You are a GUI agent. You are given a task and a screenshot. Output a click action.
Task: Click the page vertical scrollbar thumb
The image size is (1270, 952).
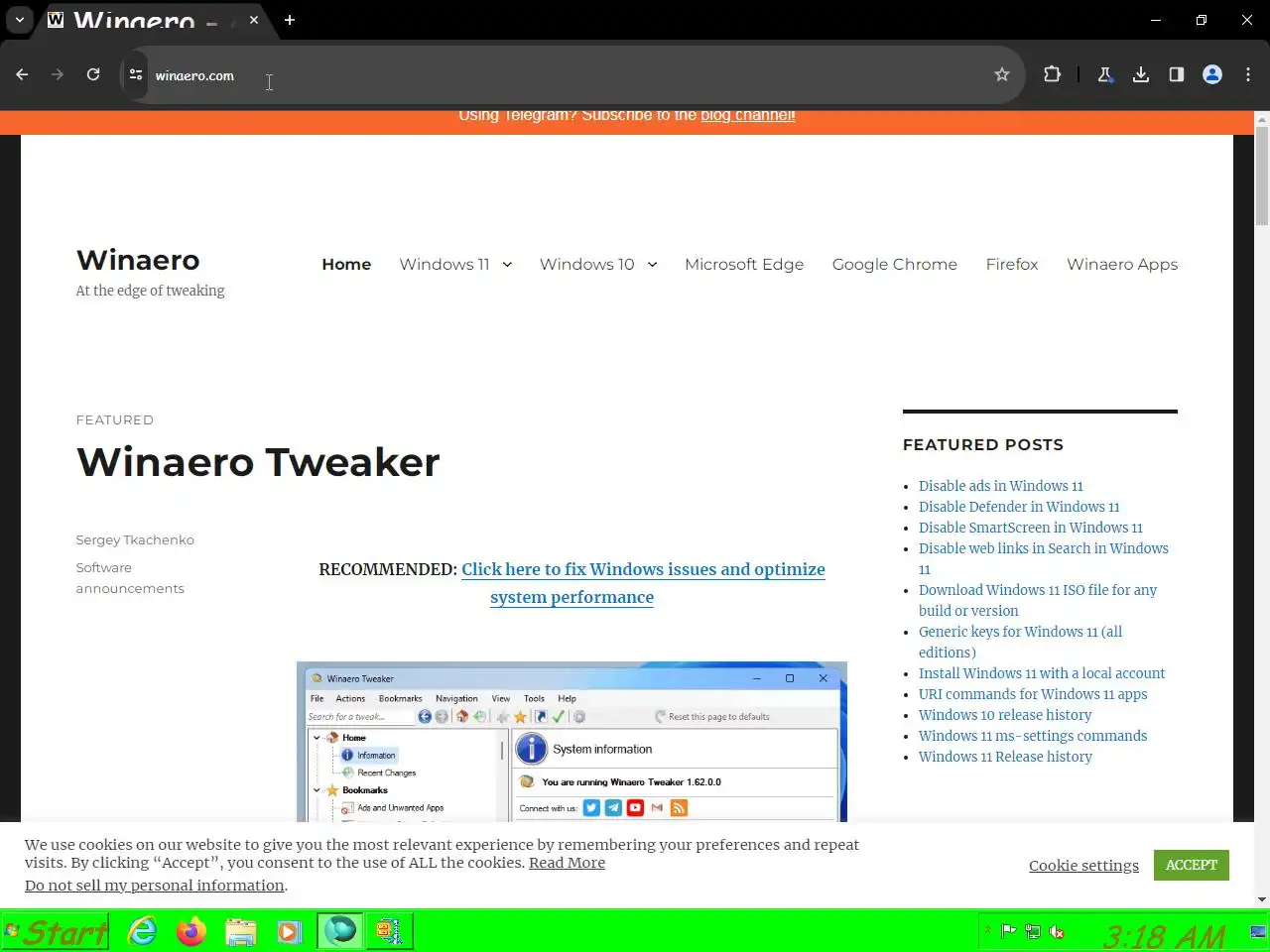[x=1262, y=177]
